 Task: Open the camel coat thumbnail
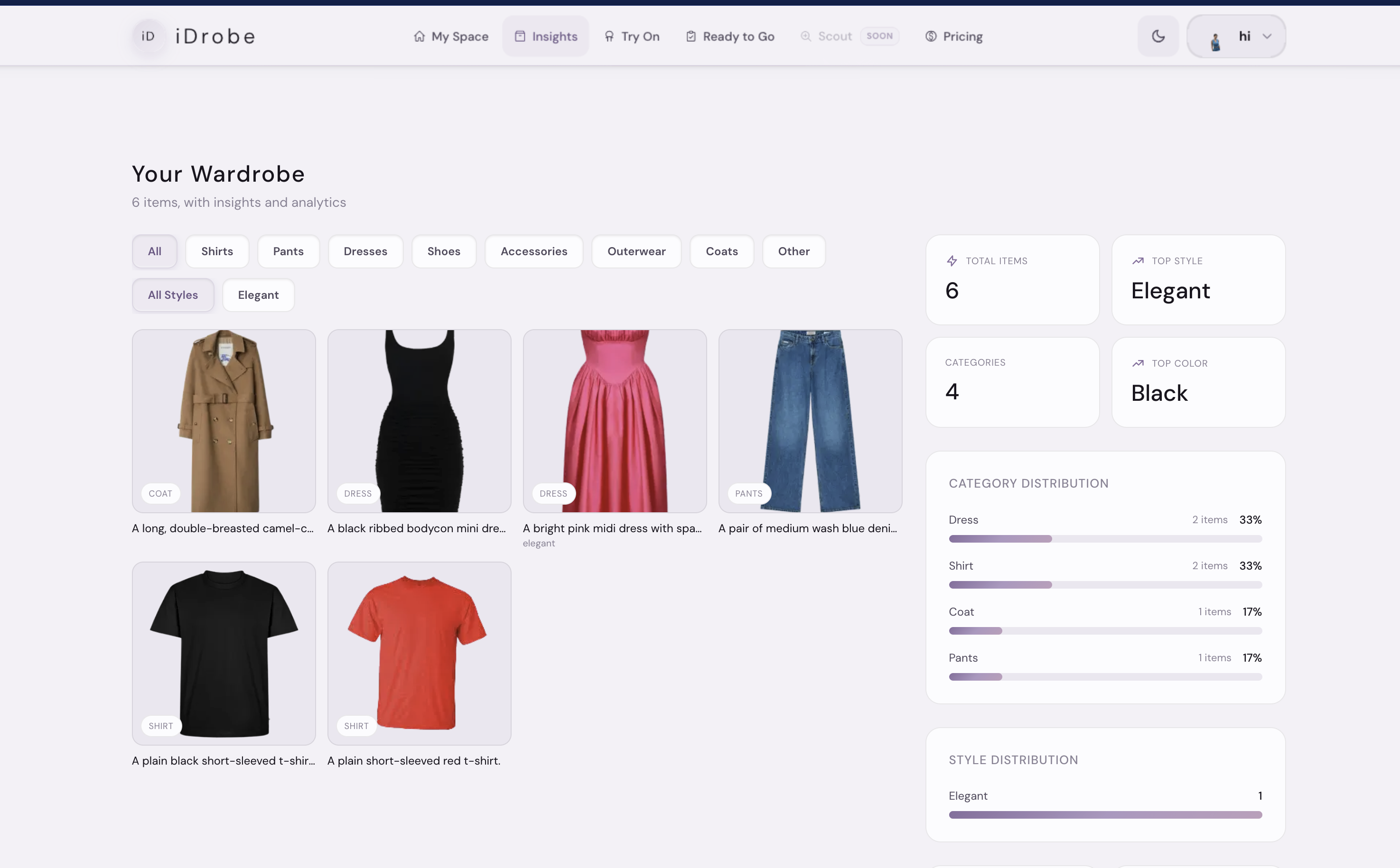pyautogui.click(x=224, y=421)
